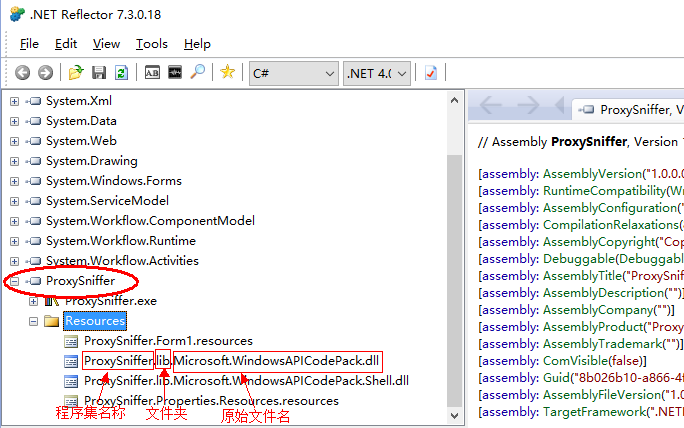Open the Tools menu
684x428 pixels.
[x=151, y=44]
